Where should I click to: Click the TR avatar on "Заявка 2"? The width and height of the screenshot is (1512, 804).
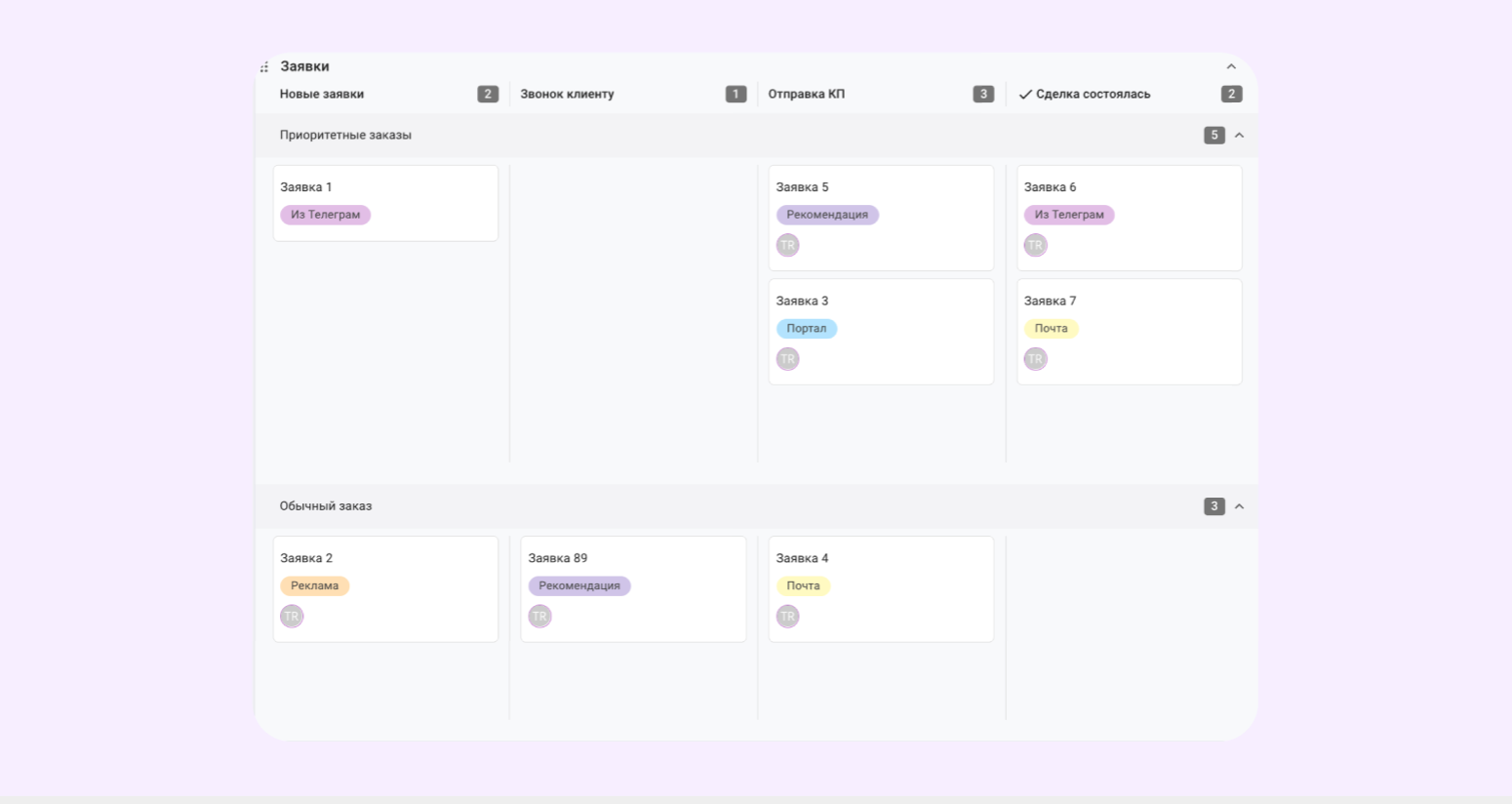point(292,616)
